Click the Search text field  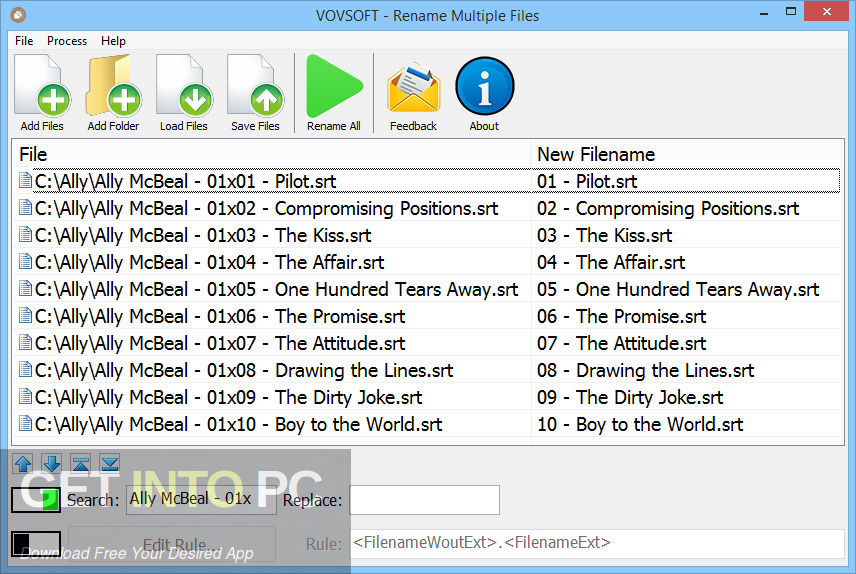201,500
